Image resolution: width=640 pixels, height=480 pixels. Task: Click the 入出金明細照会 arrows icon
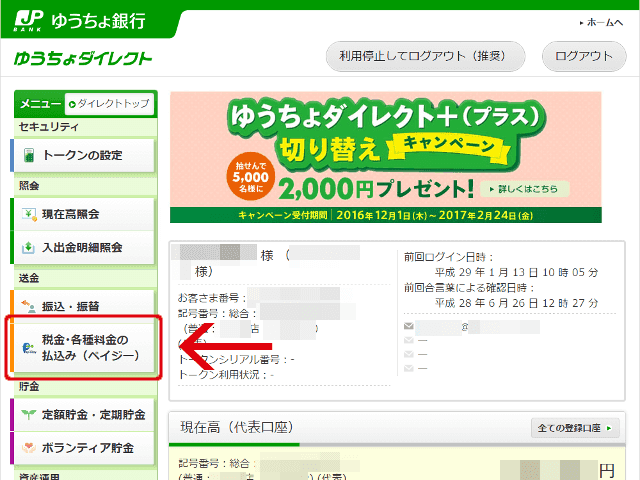tap(28, 247)
